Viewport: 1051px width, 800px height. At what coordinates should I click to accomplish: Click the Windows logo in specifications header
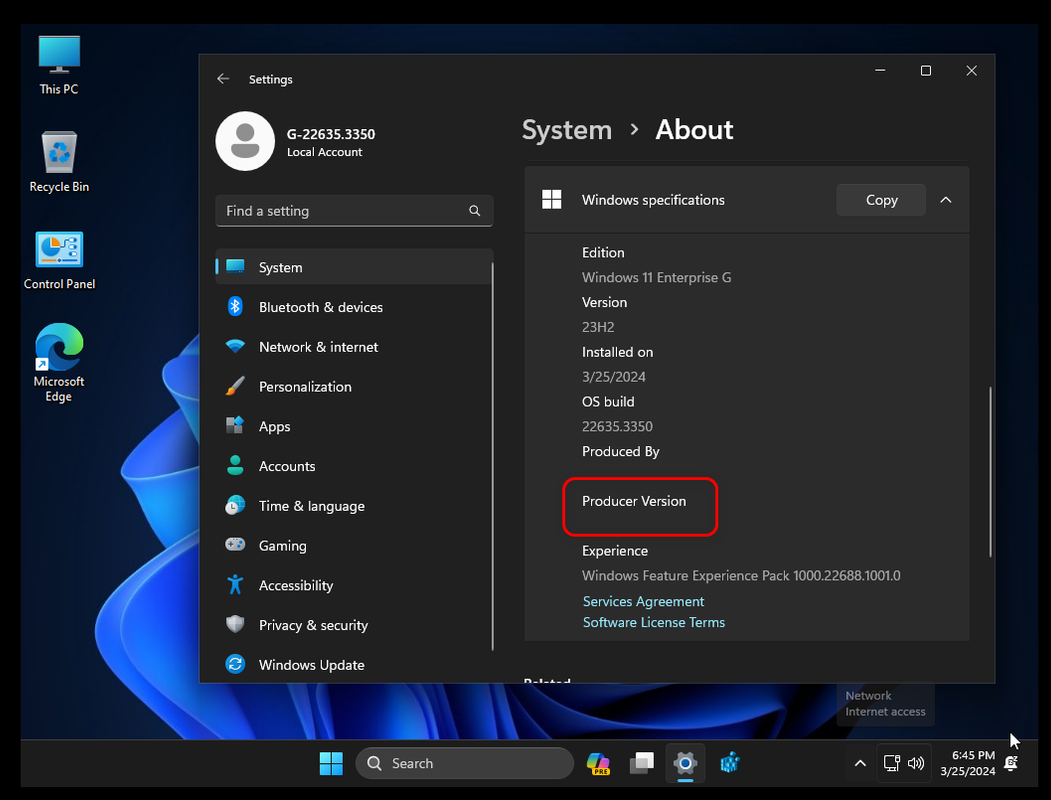click(552, 200)
